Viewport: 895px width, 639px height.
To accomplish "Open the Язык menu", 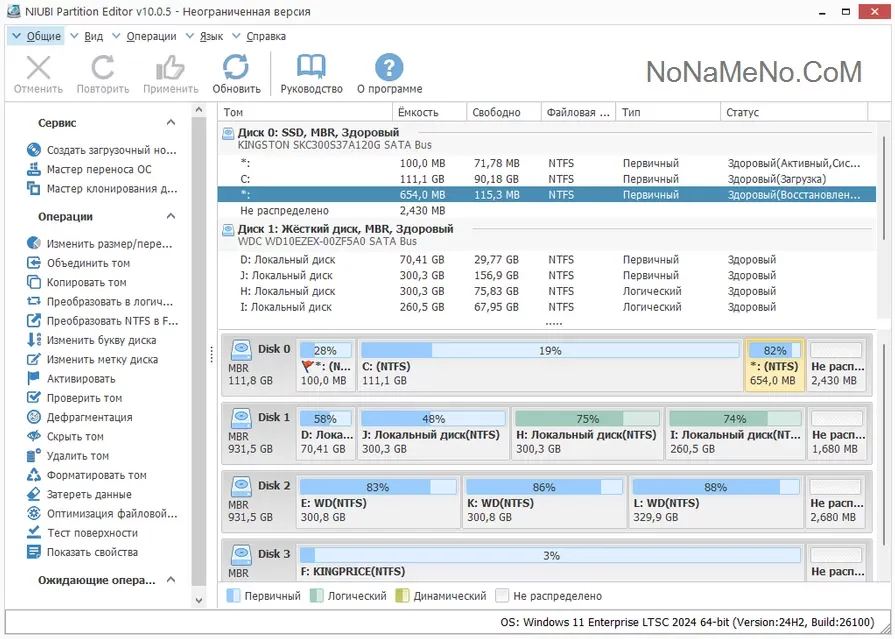I will [211, 36].
